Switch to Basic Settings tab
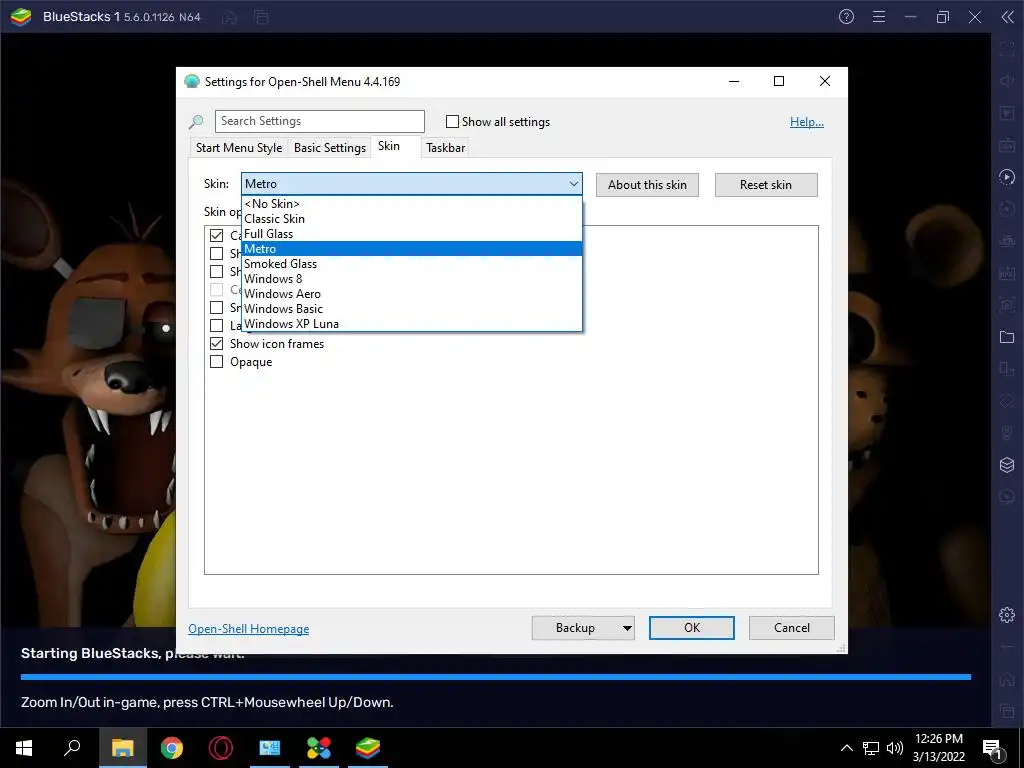 (330, 148)
